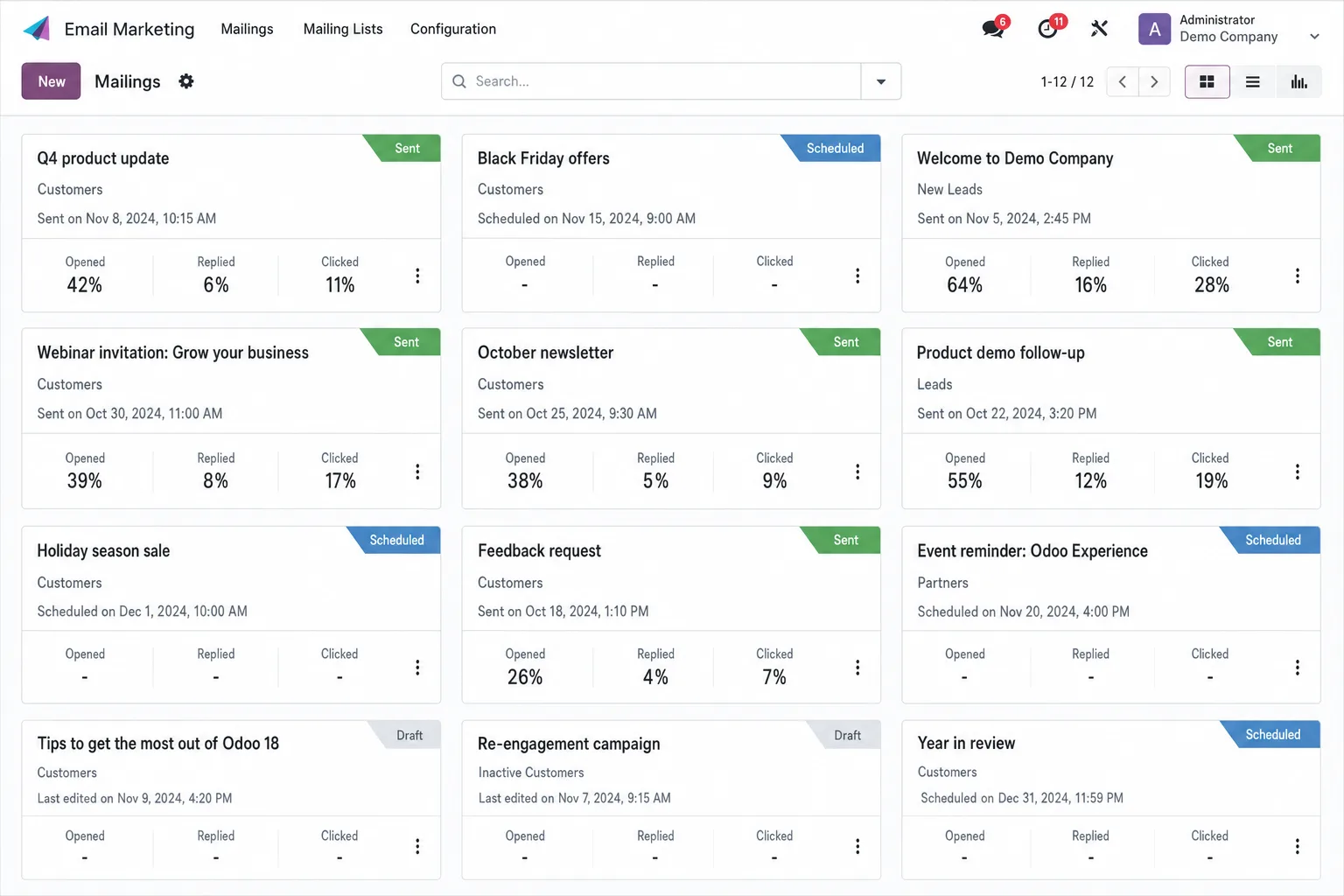Screen dimensions: 1344x896
Task: Click the Inactive Customers mailing list text
Action: click(531, 773)
